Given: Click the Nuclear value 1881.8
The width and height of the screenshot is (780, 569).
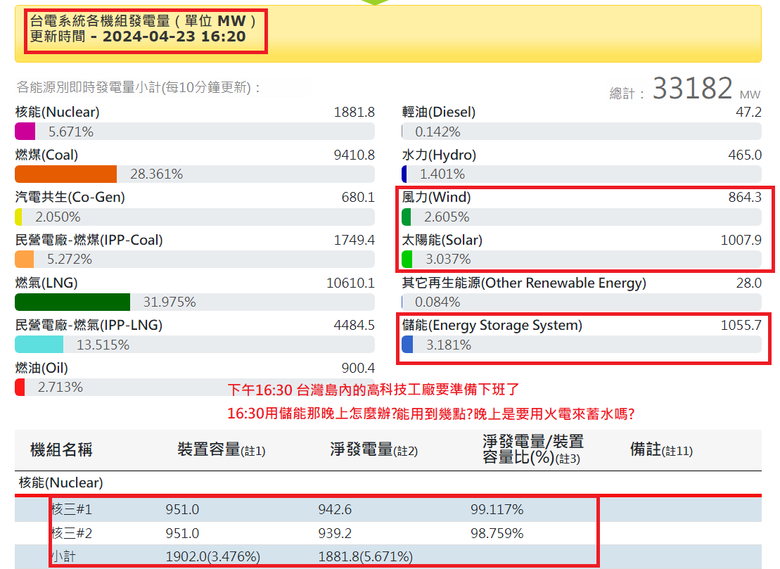Looking at the screenshot, I should pyautogui.click(x=354, y=112).
